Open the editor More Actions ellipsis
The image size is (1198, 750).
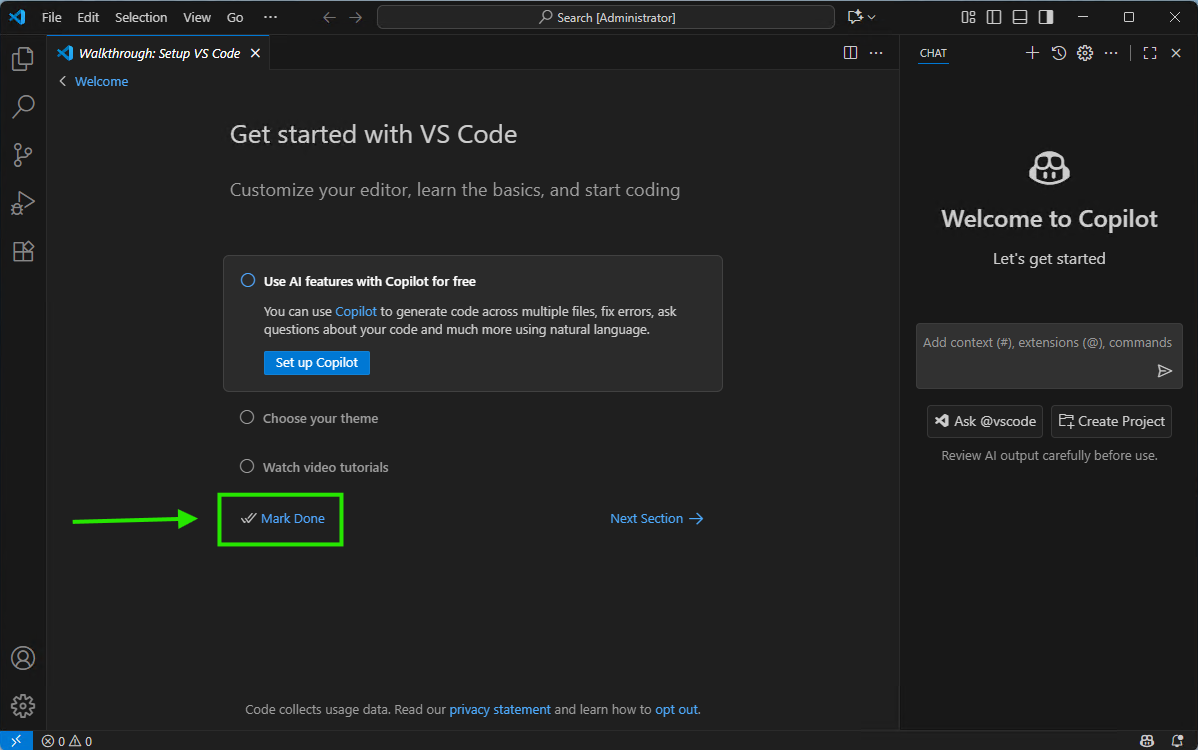pos(876,53)
